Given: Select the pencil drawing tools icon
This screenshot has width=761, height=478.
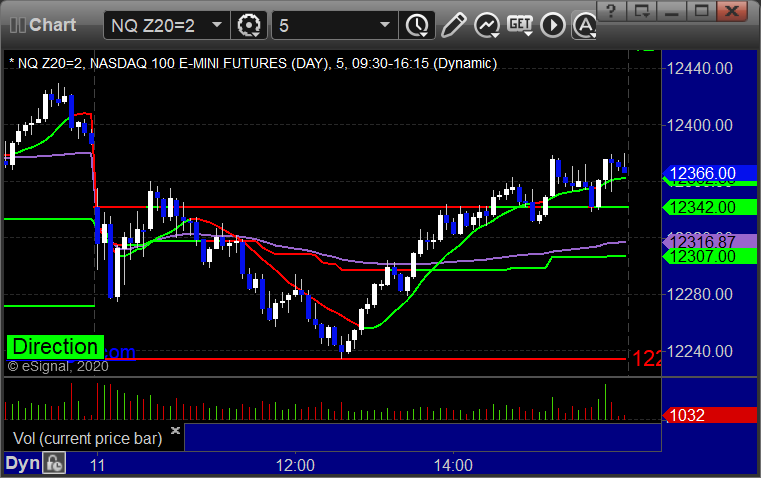Looking at the screenshot, I should (x=454, y=25).
